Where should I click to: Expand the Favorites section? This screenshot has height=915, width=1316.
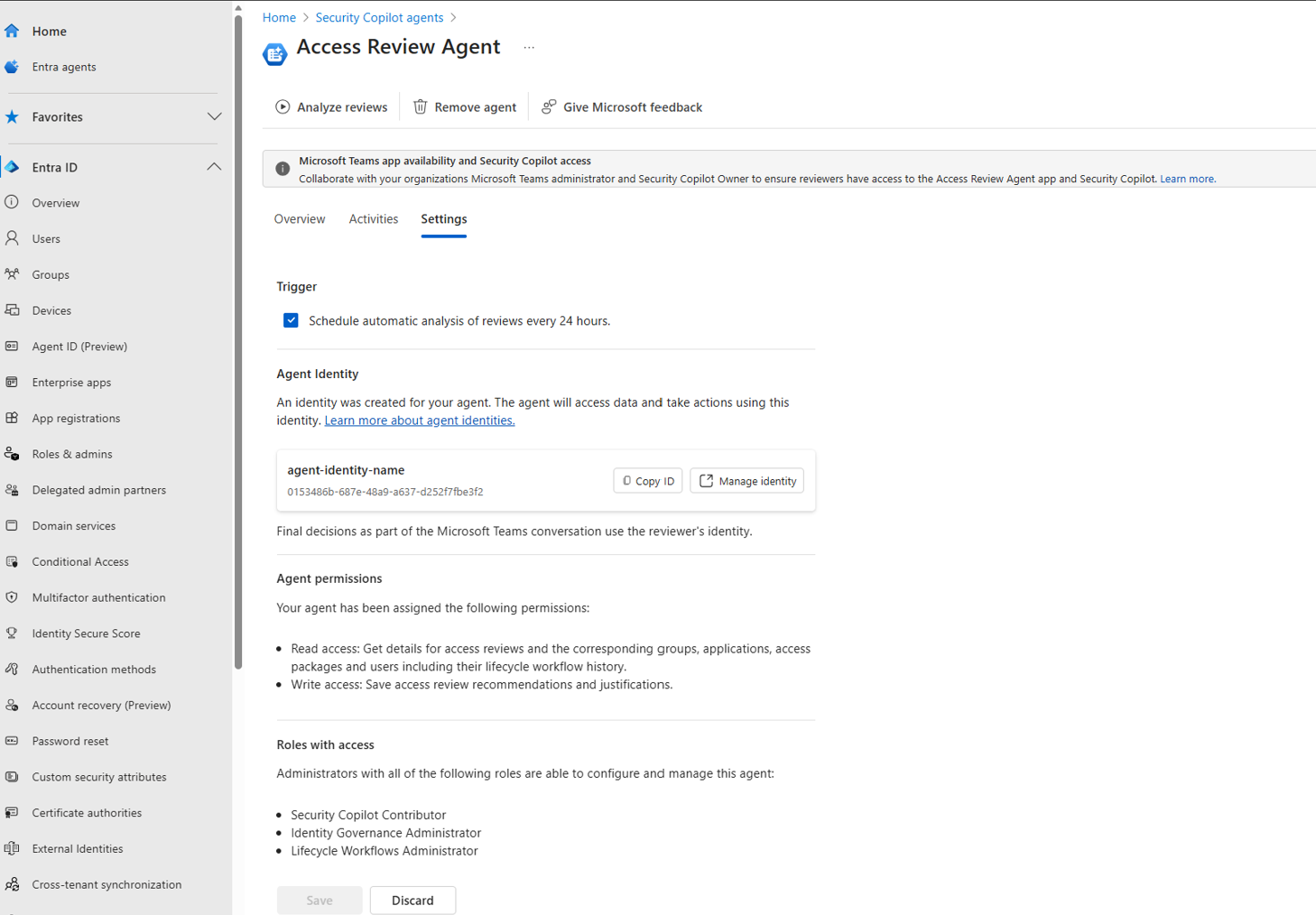pyautogui.click(x=214, y=116)
